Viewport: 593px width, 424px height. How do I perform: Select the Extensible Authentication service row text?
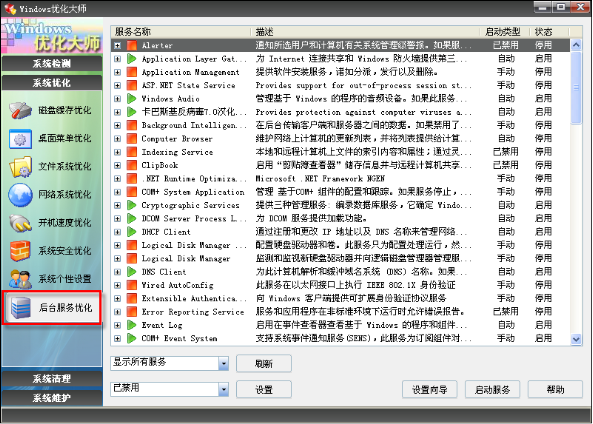(194, 298)
